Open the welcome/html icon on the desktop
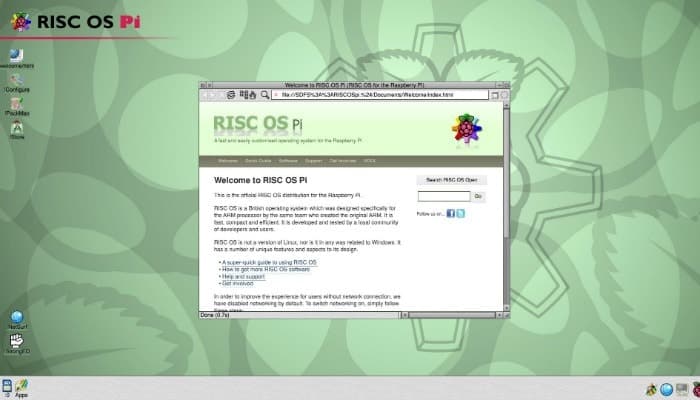This screenshot has width=700, height=400. 17,56
